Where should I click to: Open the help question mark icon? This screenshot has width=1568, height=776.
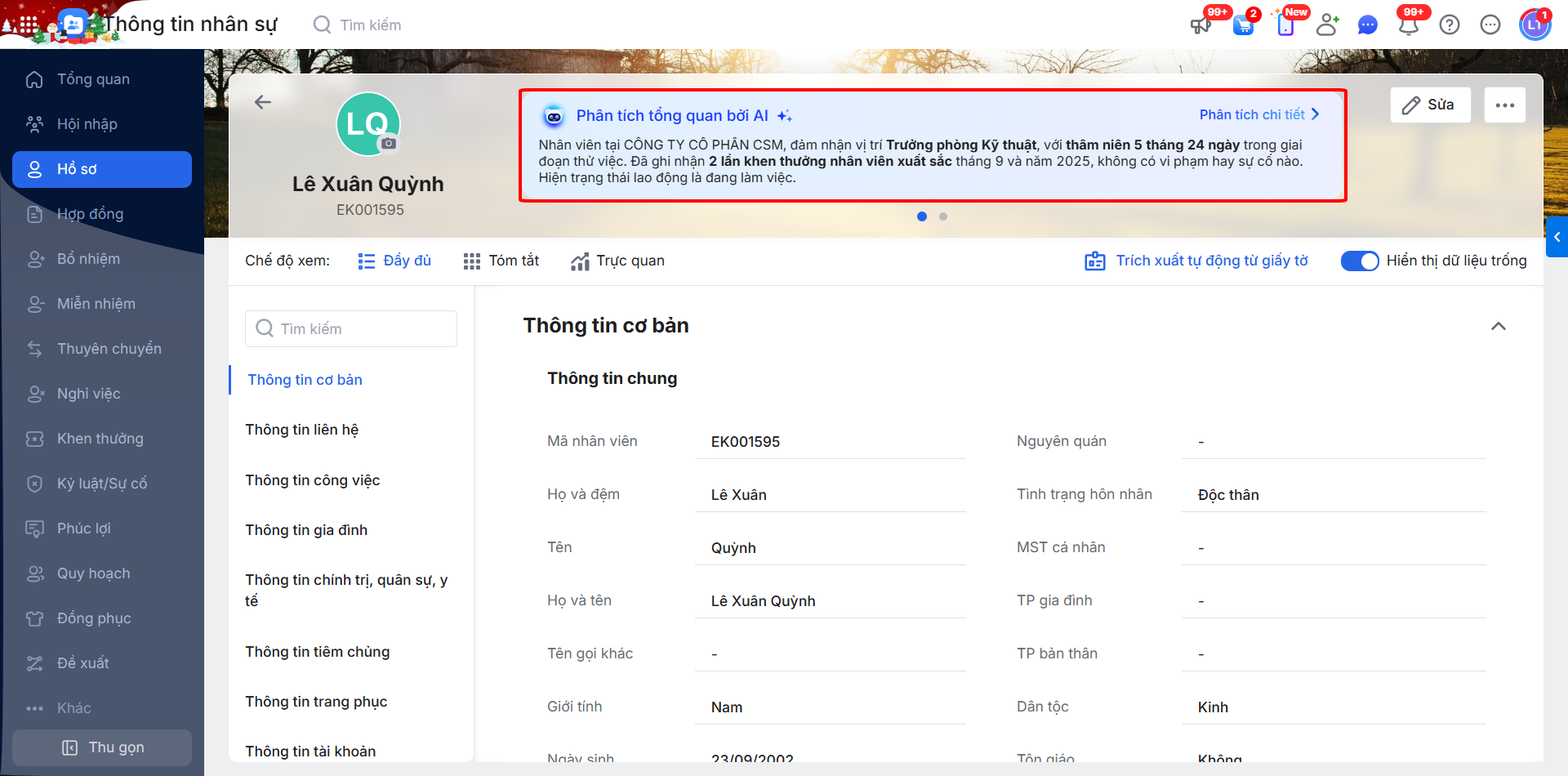(x=1450, y=25)
